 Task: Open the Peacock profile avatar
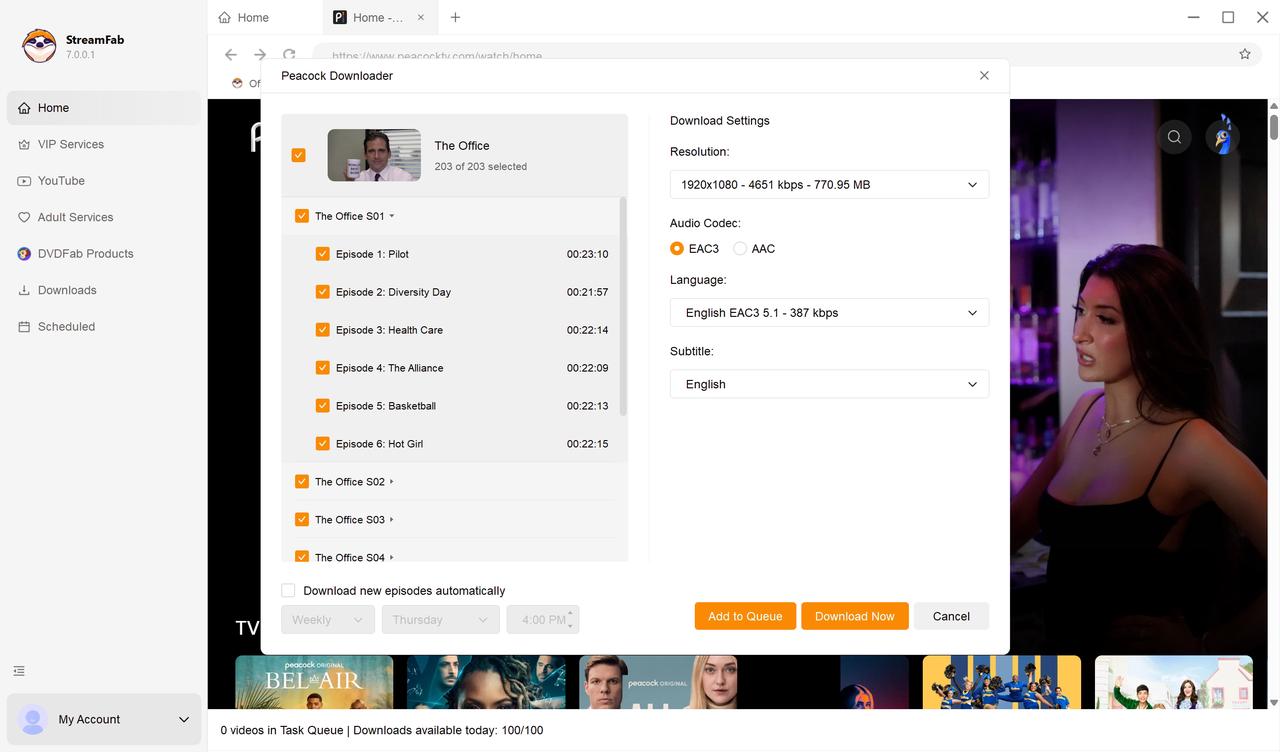[1222, 137]
